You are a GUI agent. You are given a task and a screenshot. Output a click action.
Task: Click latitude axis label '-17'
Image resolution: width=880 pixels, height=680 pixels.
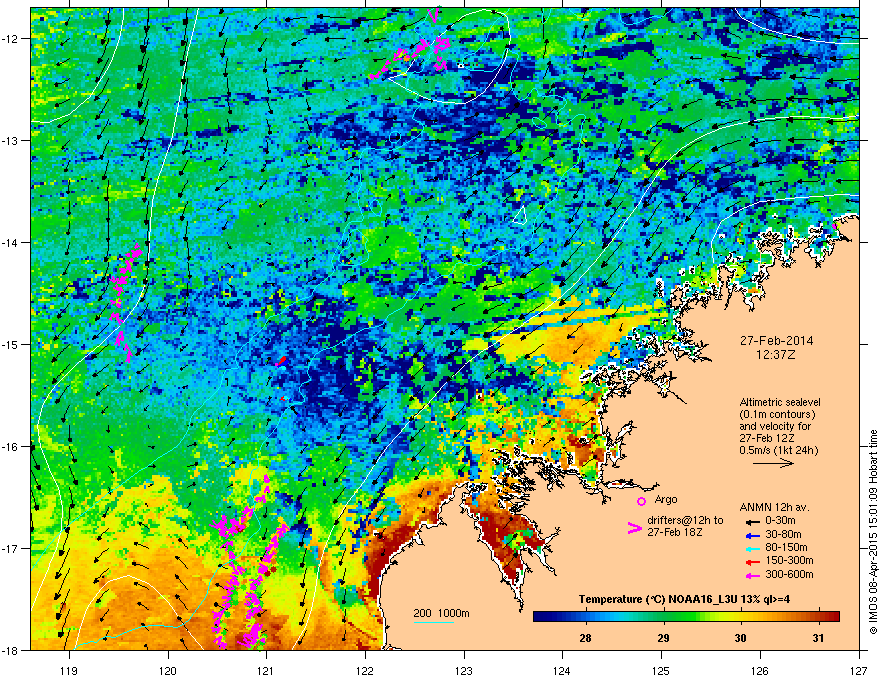(x=11, y=548)
